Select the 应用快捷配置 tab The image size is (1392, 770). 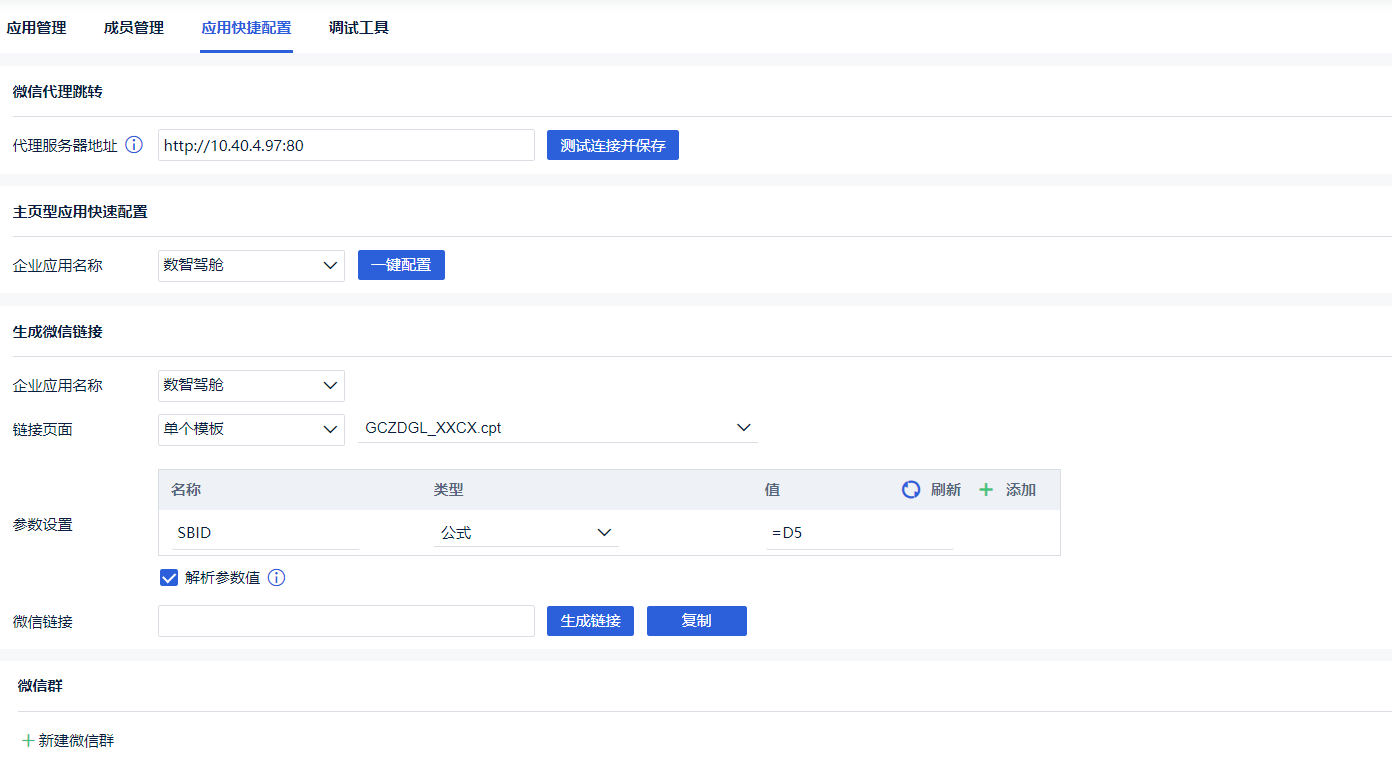coord(246,28)
